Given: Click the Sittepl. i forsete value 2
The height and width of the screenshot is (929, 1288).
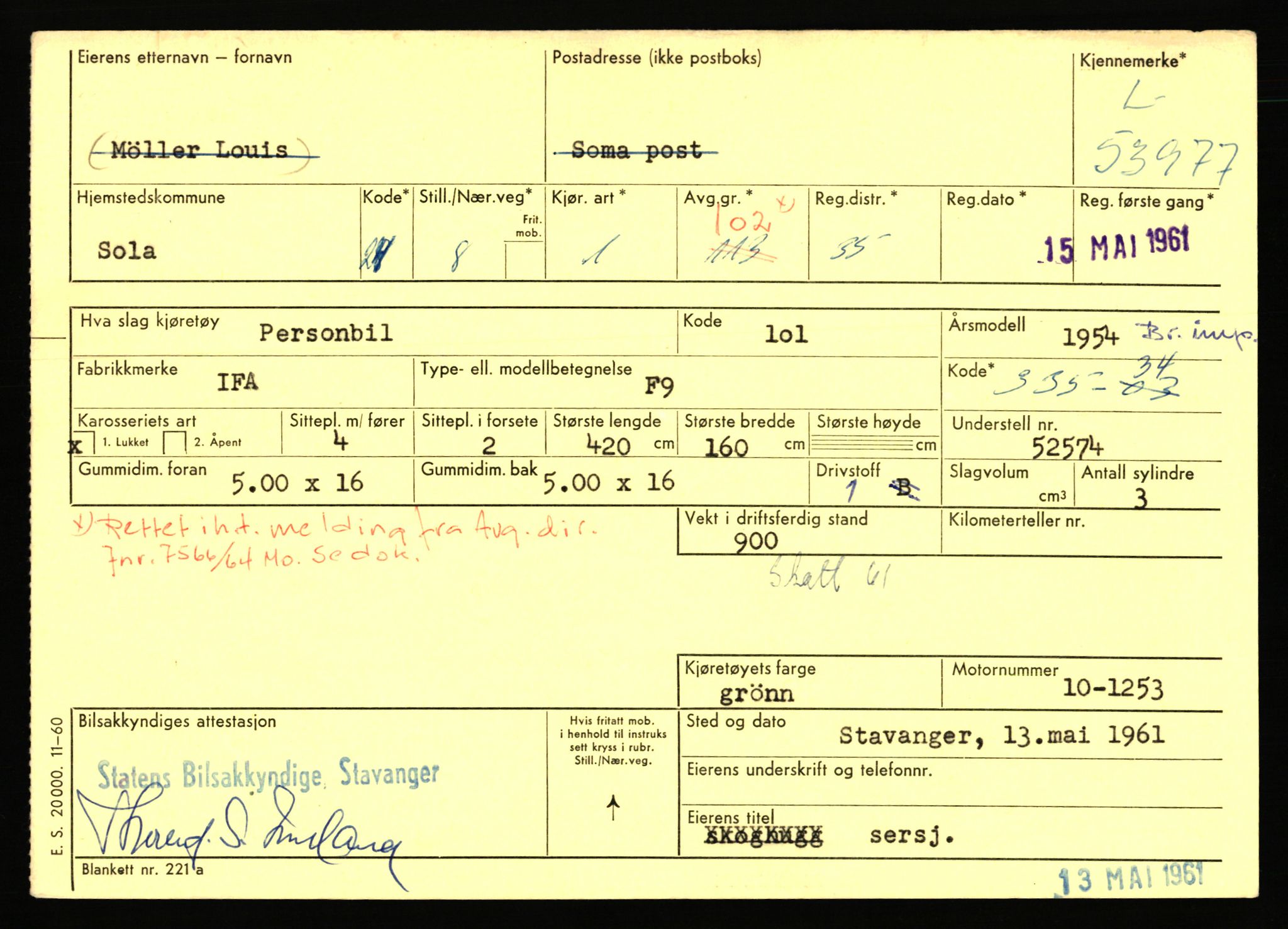Looking at the screenshot, I should pos(489,446).
